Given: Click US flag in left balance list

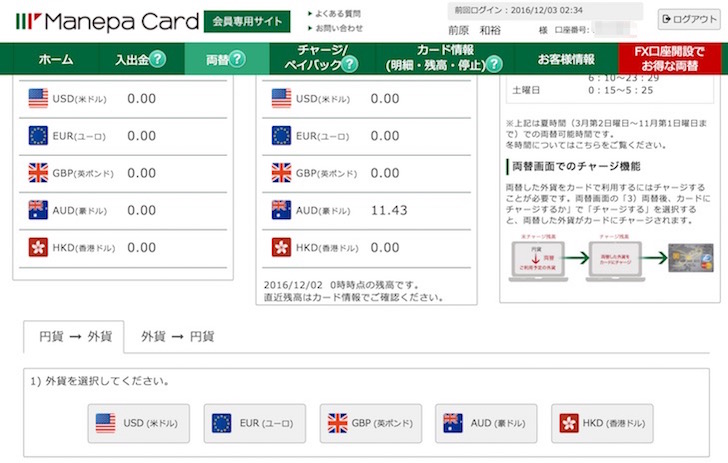Looking at the screenshot, I should coord(38,98).
